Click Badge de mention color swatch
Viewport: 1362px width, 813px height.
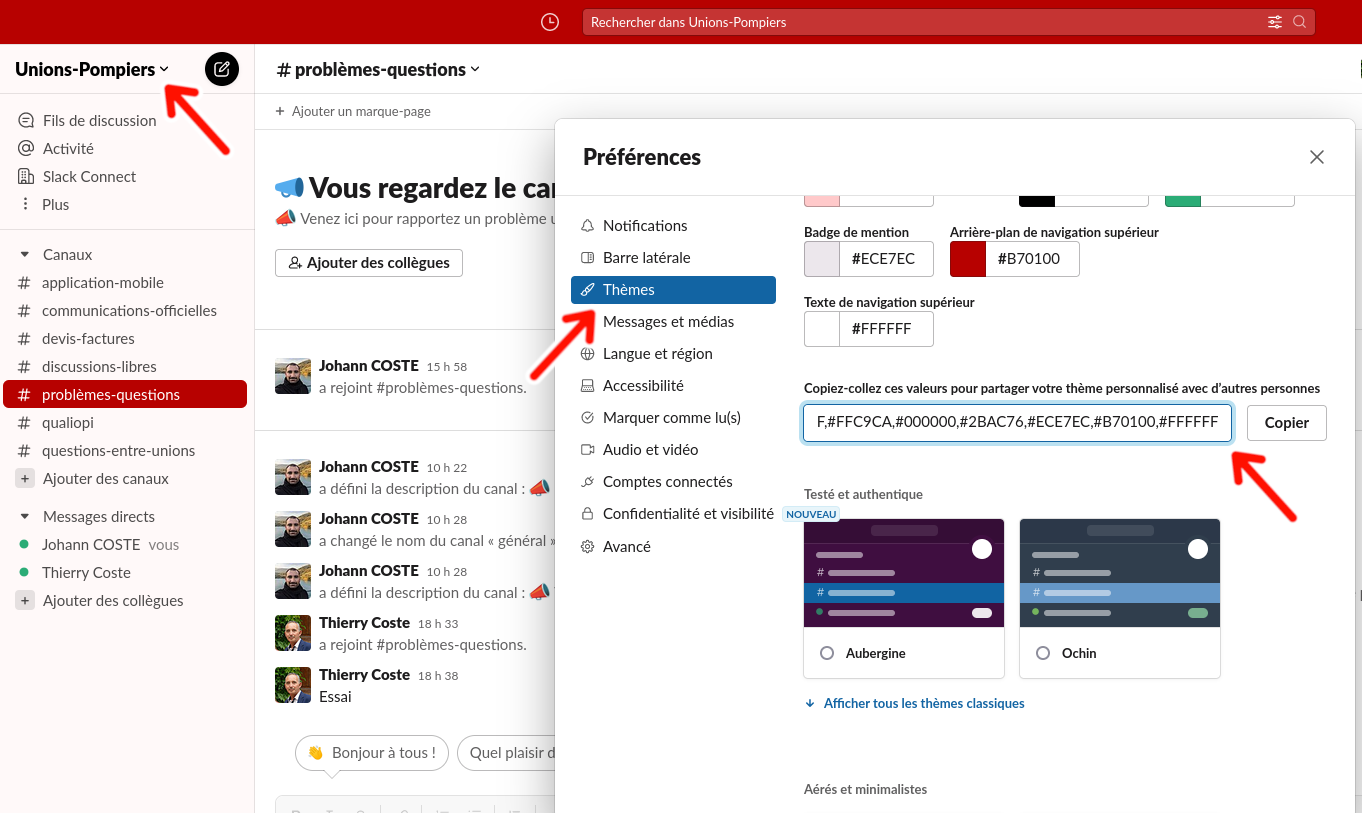[x=822, y=259]
